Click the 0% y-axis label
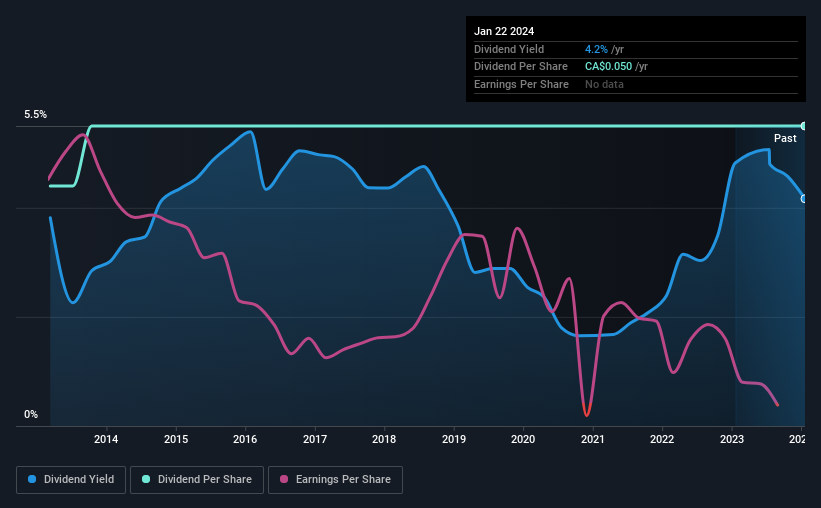The width and height of the screenshot is (821, 508). click(x=31, y=414)
